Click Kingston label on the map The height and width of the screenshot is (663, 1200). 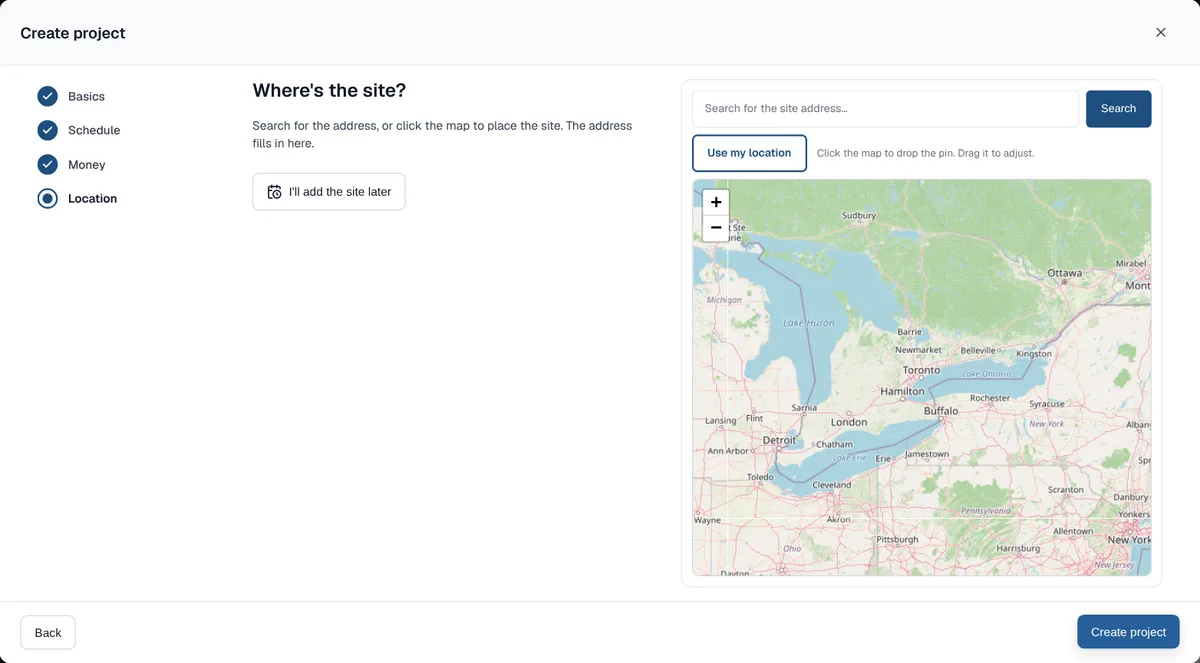[x=1033, y=354]
